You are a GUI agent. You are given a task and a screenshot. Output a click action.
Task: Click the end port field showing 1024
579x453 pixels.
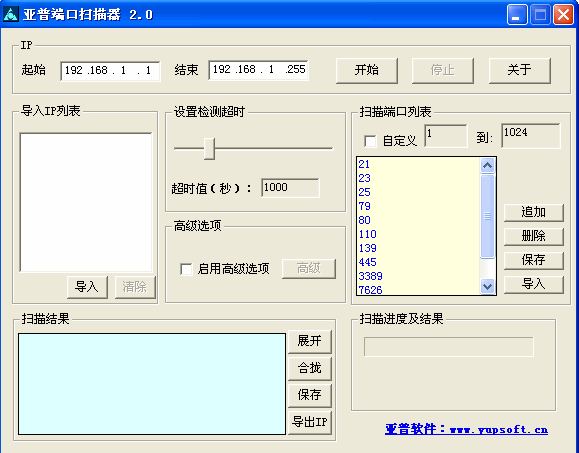tap(531, 135)
